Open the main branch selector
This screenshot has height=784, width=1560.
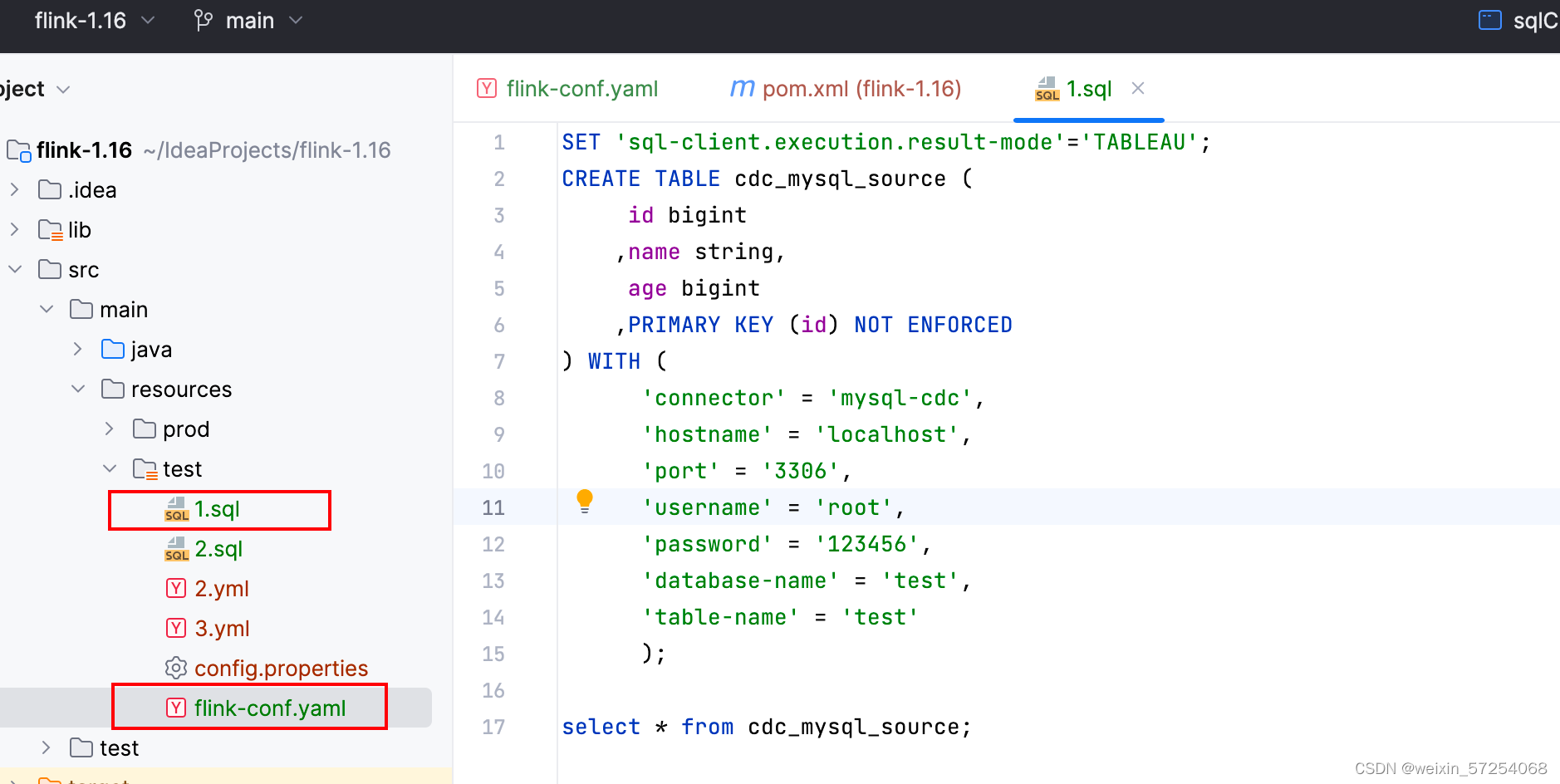[295, 20]
